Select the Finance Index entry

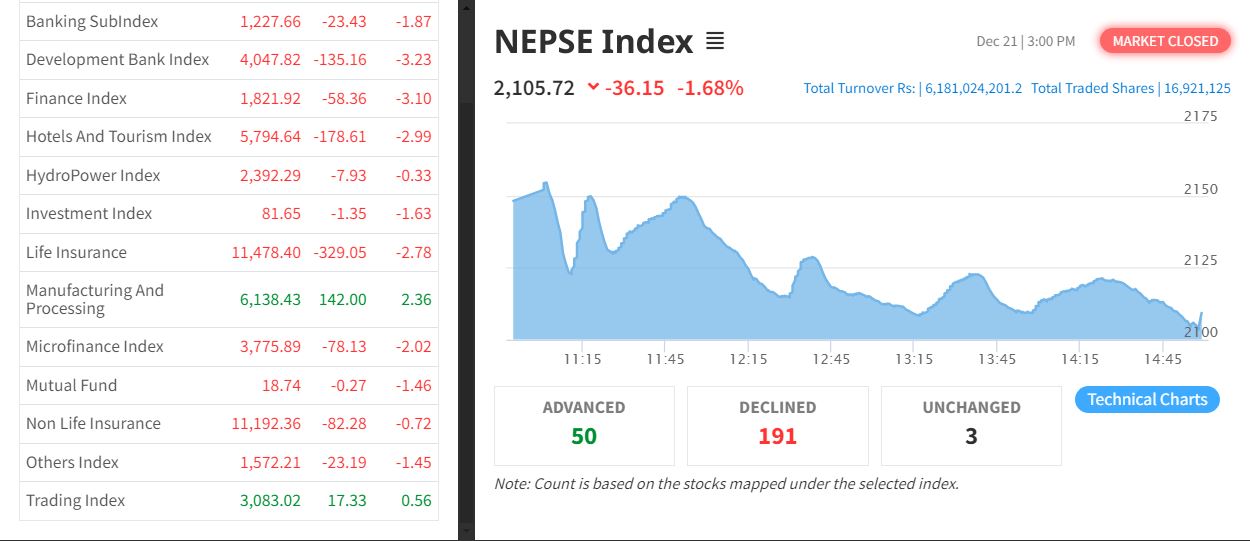77,98
